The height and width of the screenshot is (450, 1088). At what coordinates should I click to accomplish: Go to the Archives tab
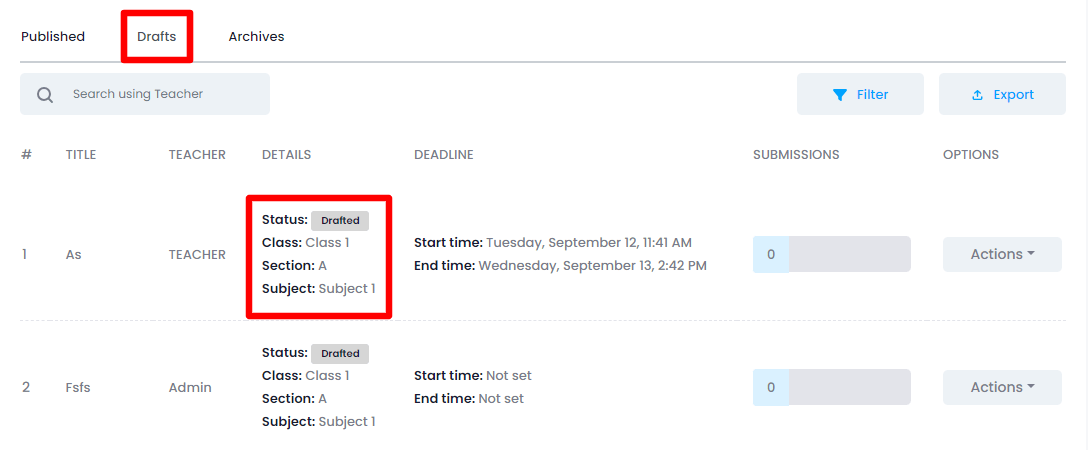pyautogui.click(x=256, y=37)
